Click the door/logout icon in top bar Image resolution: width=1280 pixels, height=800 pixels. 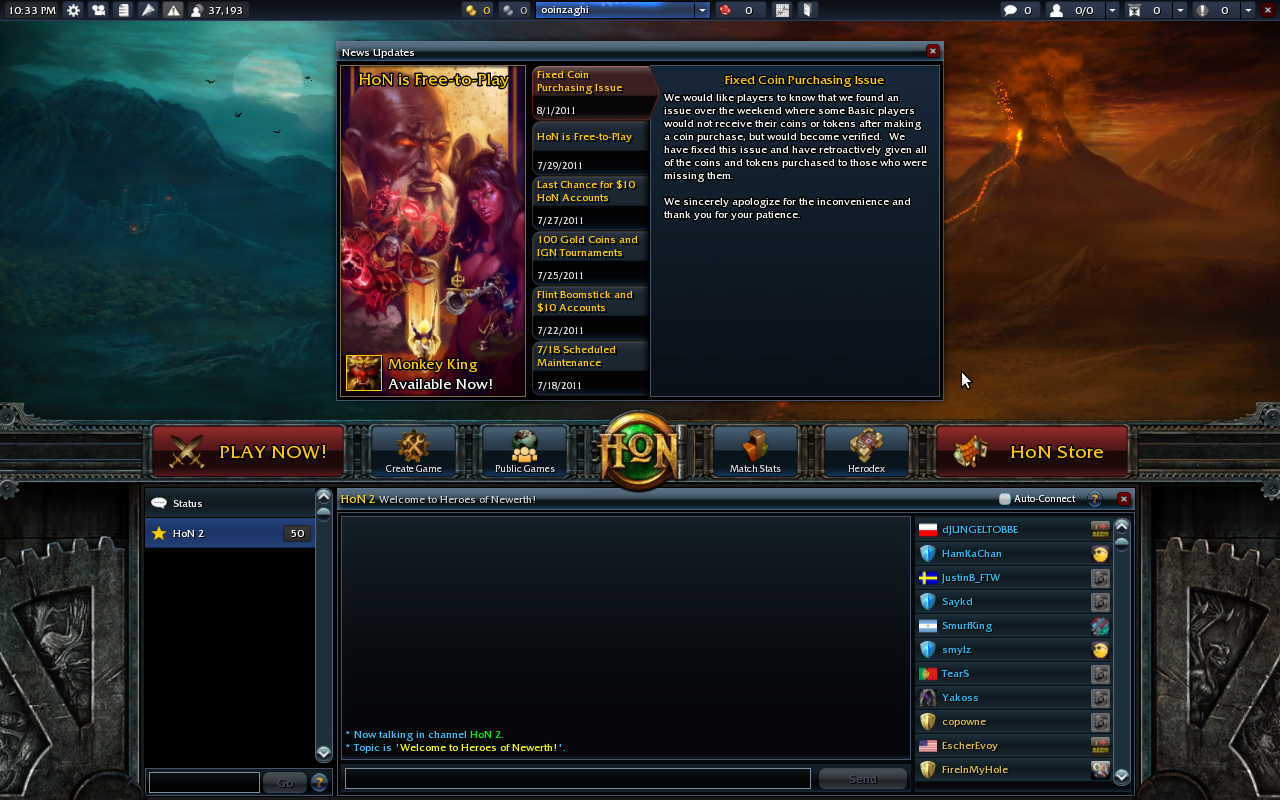point(807,10)
